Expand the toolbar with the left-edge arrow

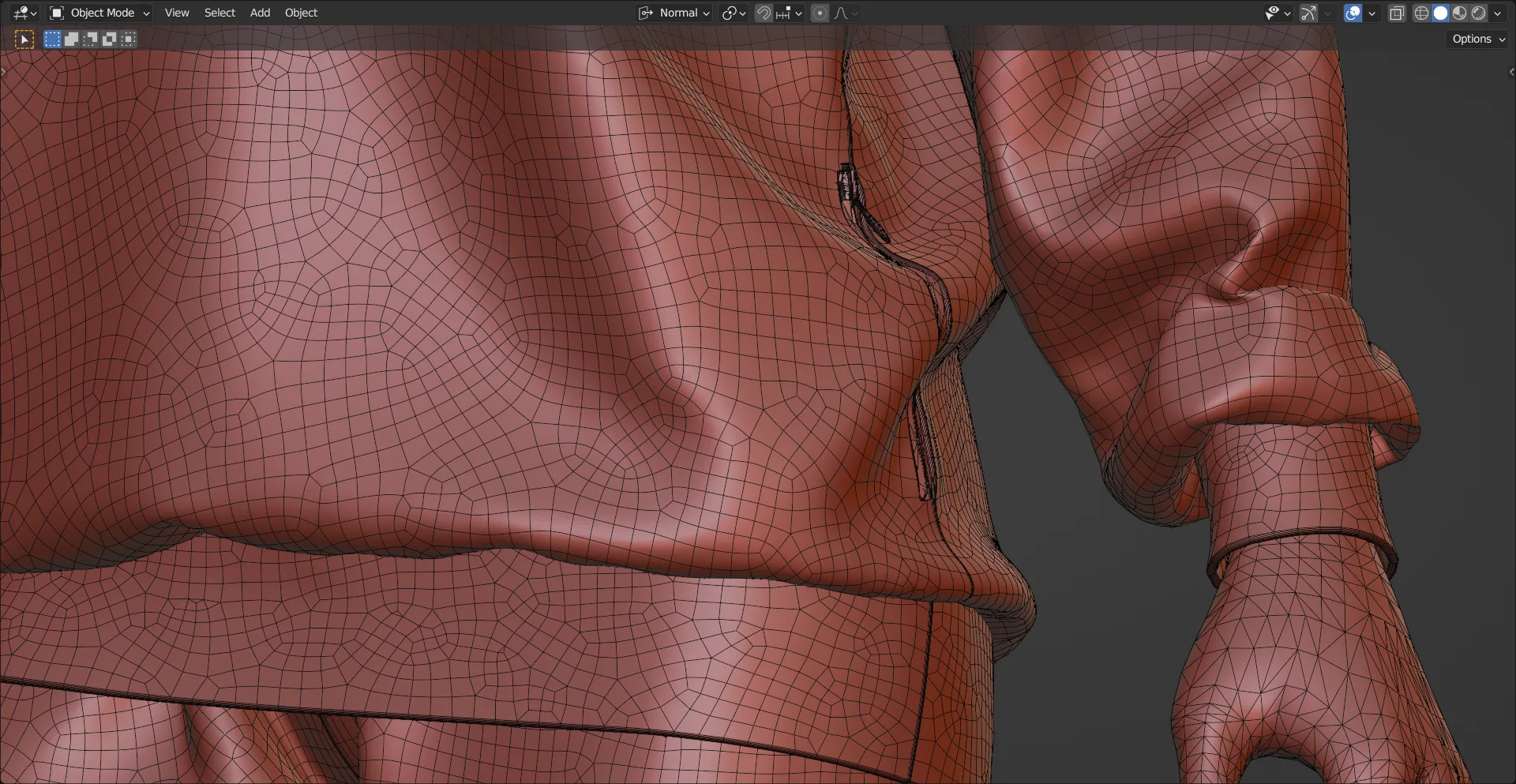[4, 72]
